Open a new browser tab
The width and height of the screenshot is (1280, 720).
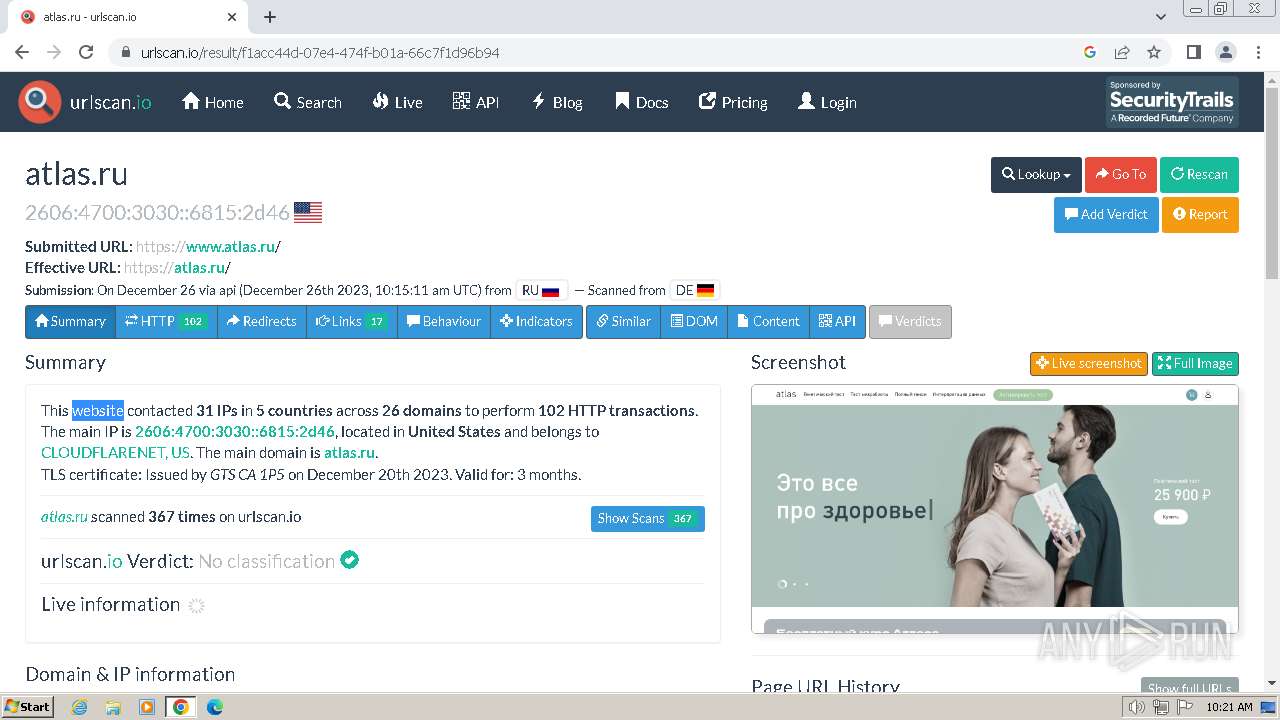pyautogui.click(x=270, y=17)
